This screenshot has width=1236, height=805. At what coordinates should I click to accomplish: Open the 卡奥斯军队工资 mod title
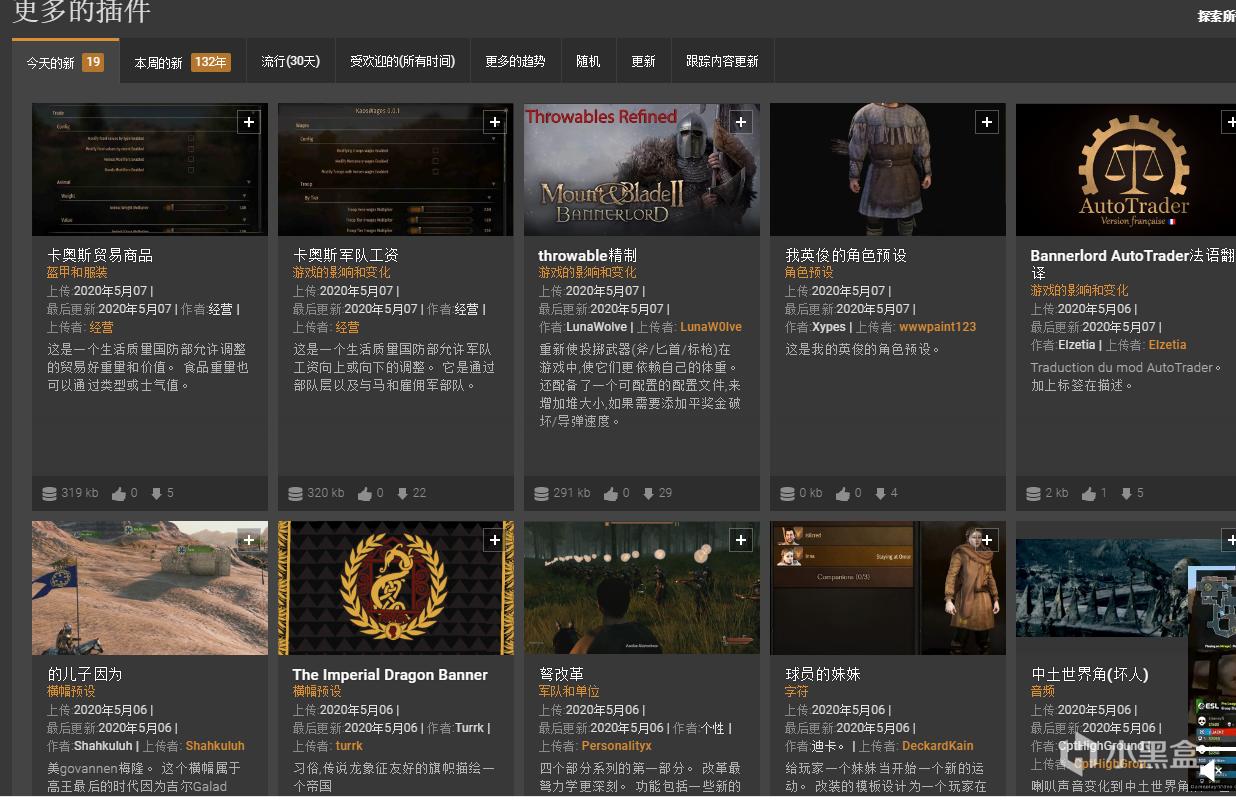tap(346, 255)
